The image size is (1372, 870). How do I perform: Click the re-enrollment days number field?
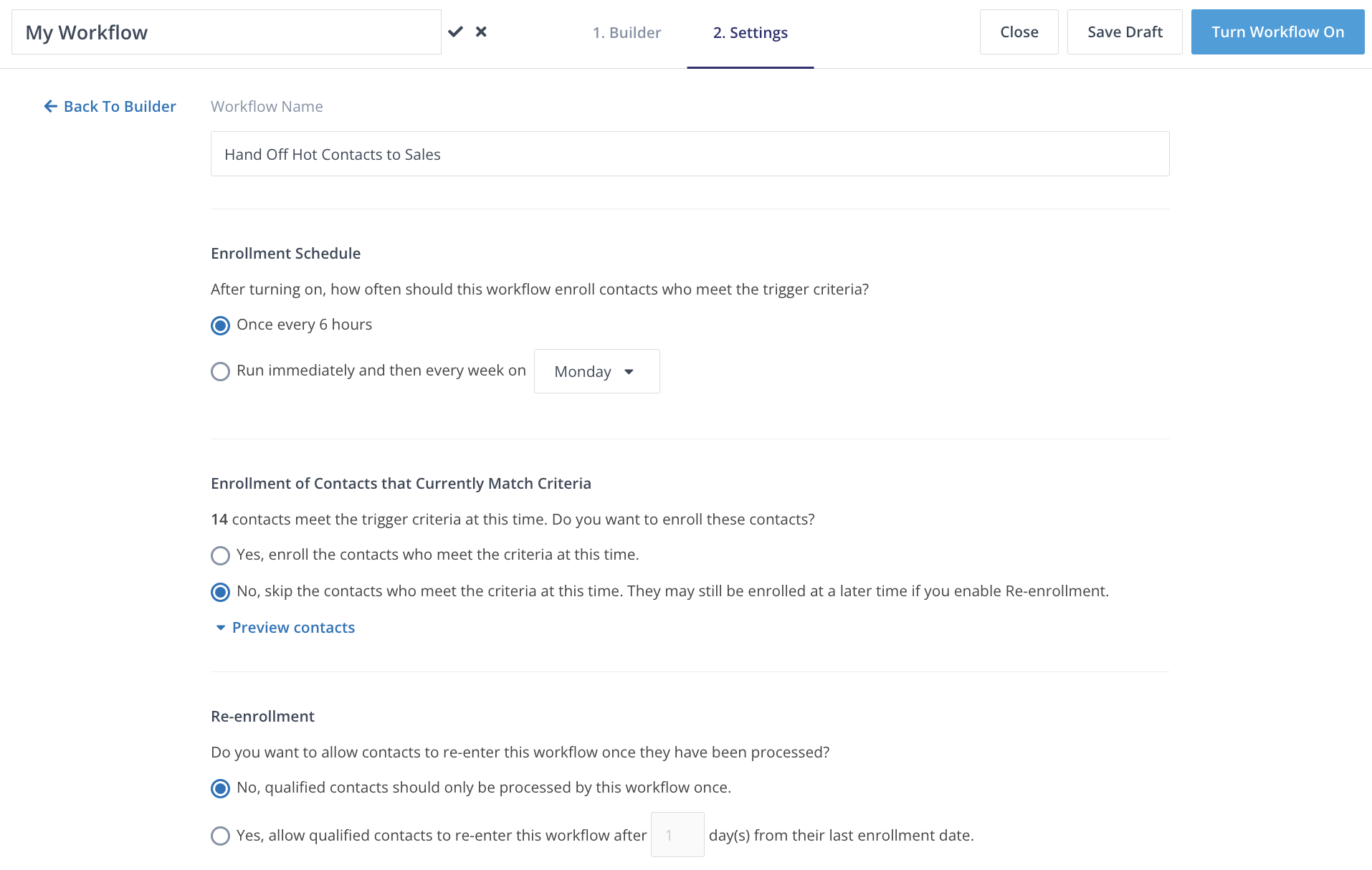tap(677, 835)
